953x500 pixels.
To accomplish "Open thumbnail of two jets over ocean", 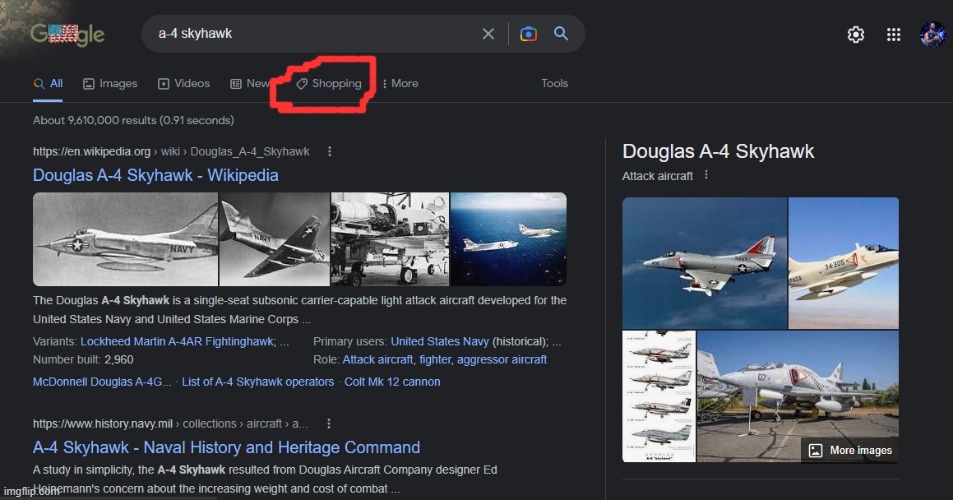I will [x=508, y=239].
